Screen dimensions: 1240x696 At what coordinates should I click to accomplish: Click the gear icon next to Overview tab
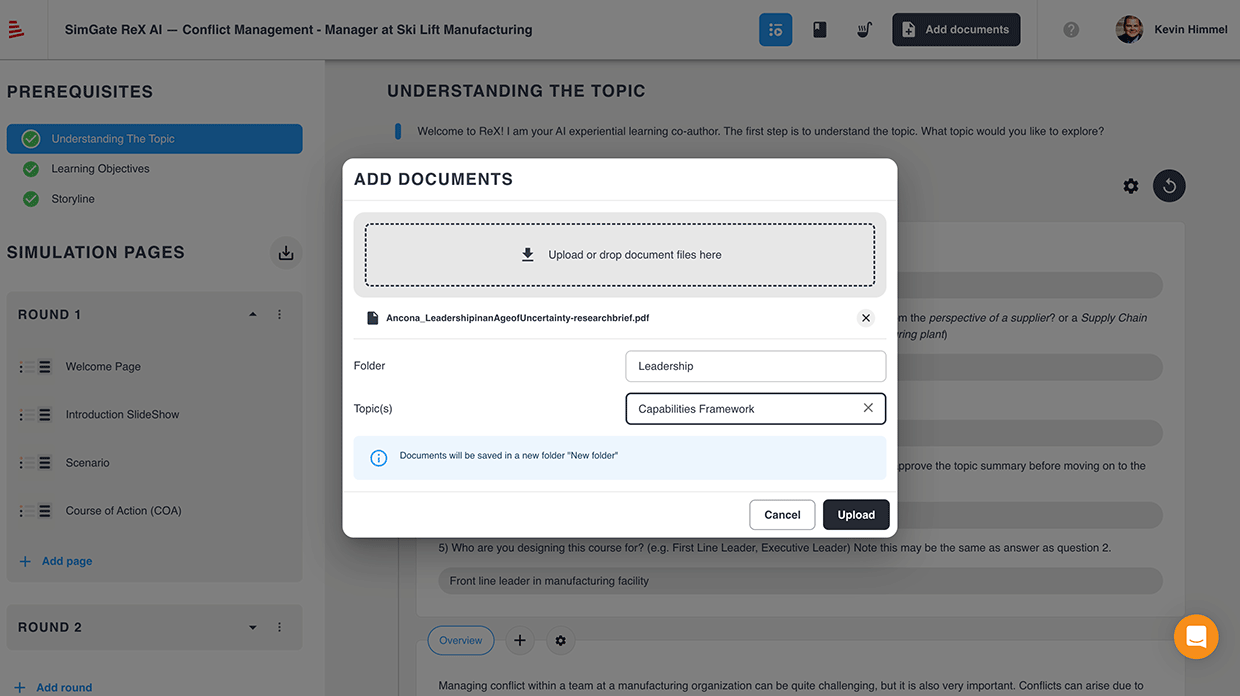click(x=561, y=641)
